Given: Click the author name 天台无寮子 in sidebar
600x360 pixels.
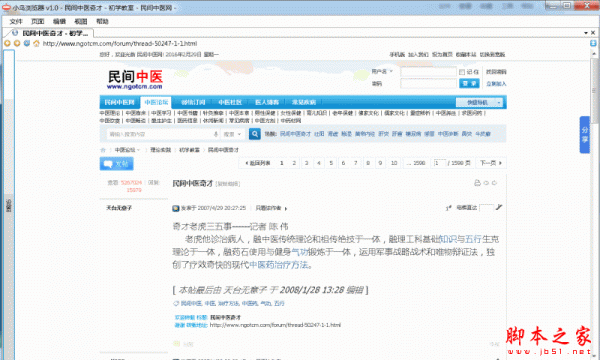Looking at the screenshot, I should coord(119,208).
